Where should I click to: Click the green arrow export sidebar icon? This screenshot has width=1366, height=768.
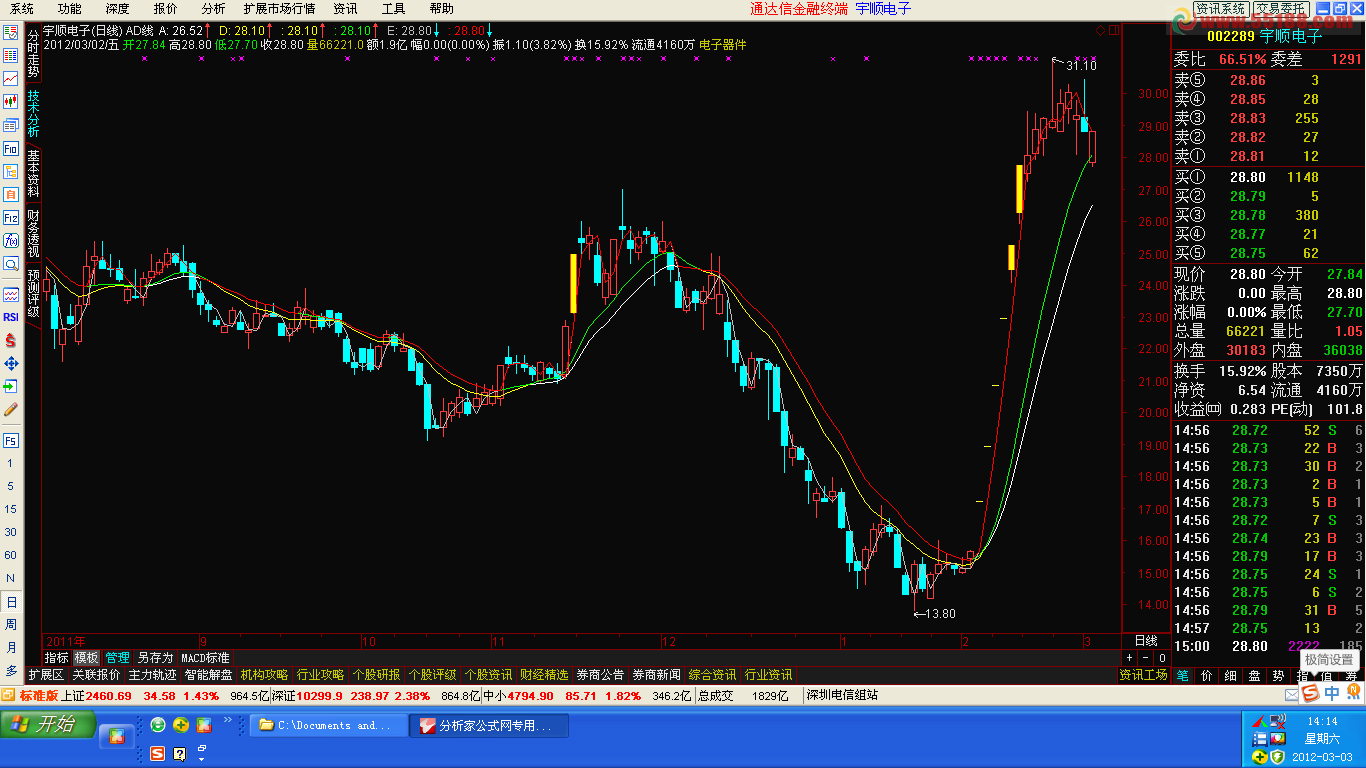point(11,386)
